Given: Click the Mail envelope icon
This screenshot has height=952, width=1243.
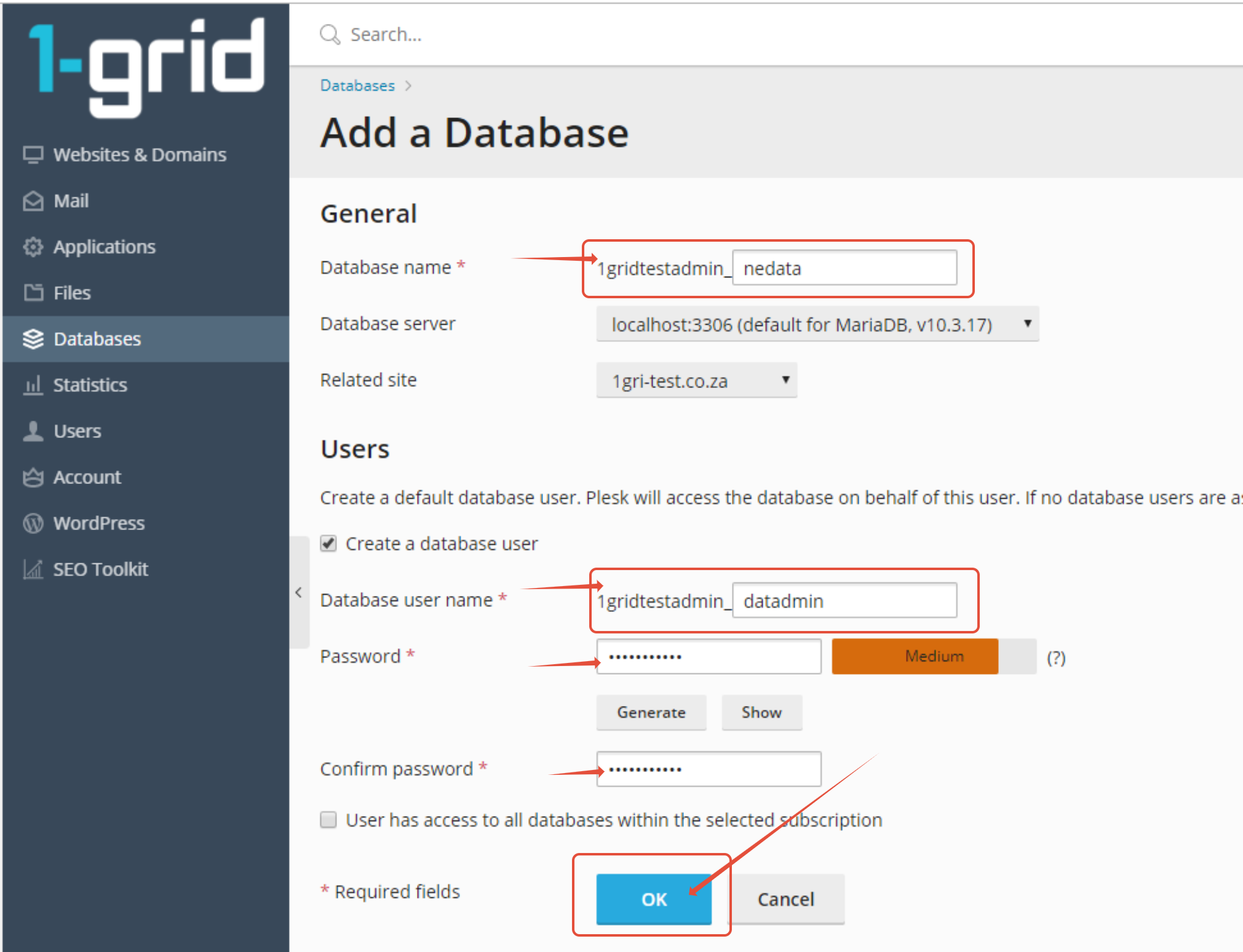Looking at the screenshot, I should coord(33,201).
